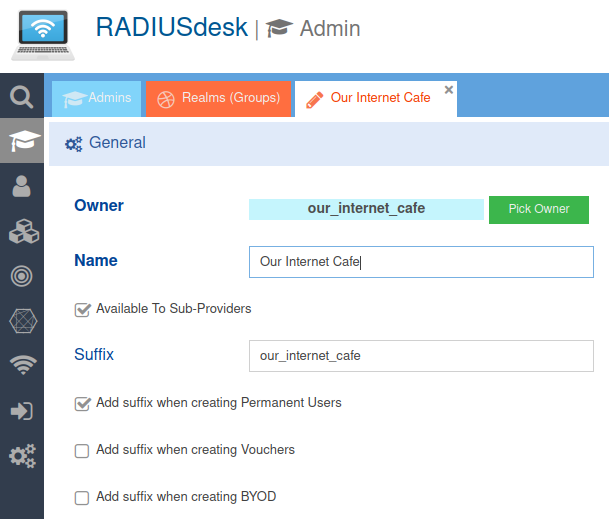Switch to the Admins tab
Image resolution: width=609 pixels, height=519 pixels.
(x=97, y=99)
